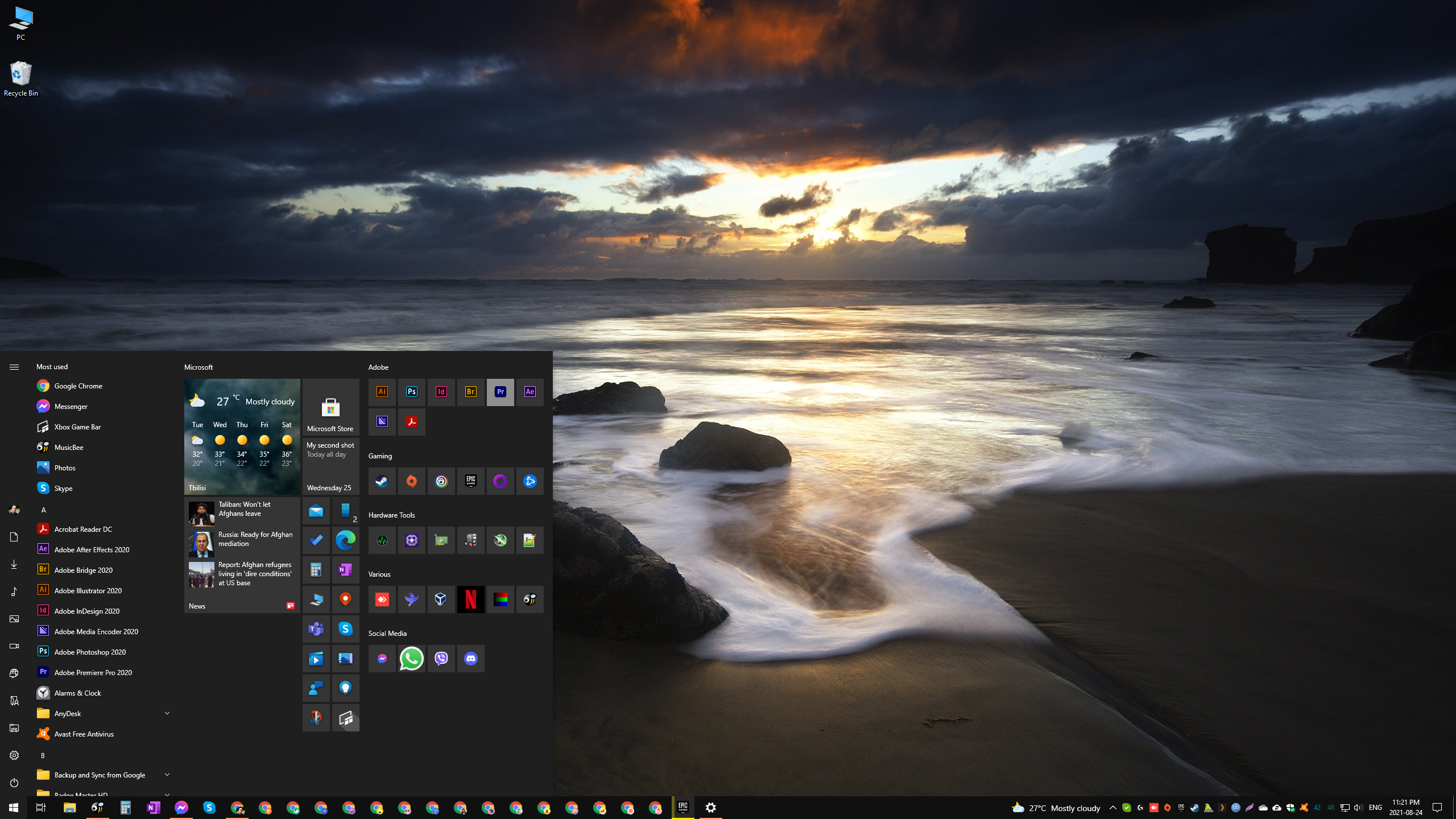The image size is (1456, 819).
Task: Open the Tips lightbulb tile
Action: click(345, 688)
